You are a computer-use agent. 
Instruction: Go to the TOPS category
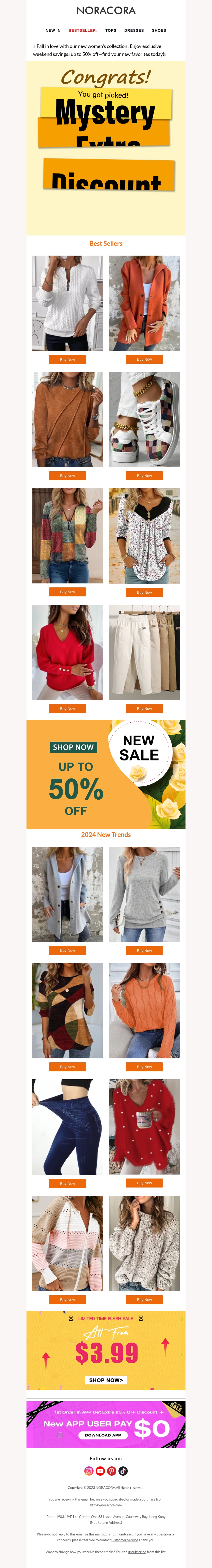point(111,30)
